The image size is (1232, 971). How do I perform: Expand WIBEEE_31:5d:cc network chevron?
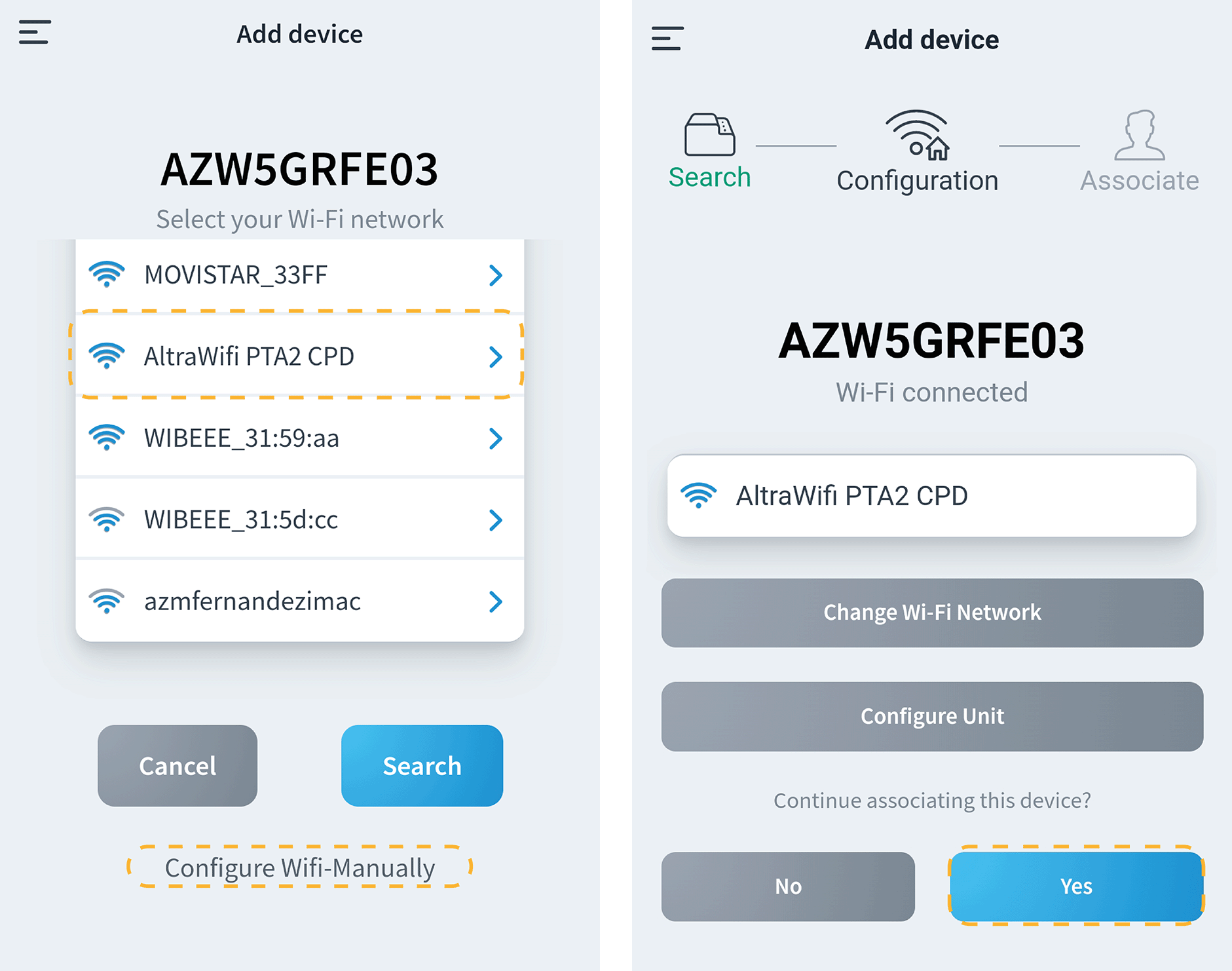point(496,520)
